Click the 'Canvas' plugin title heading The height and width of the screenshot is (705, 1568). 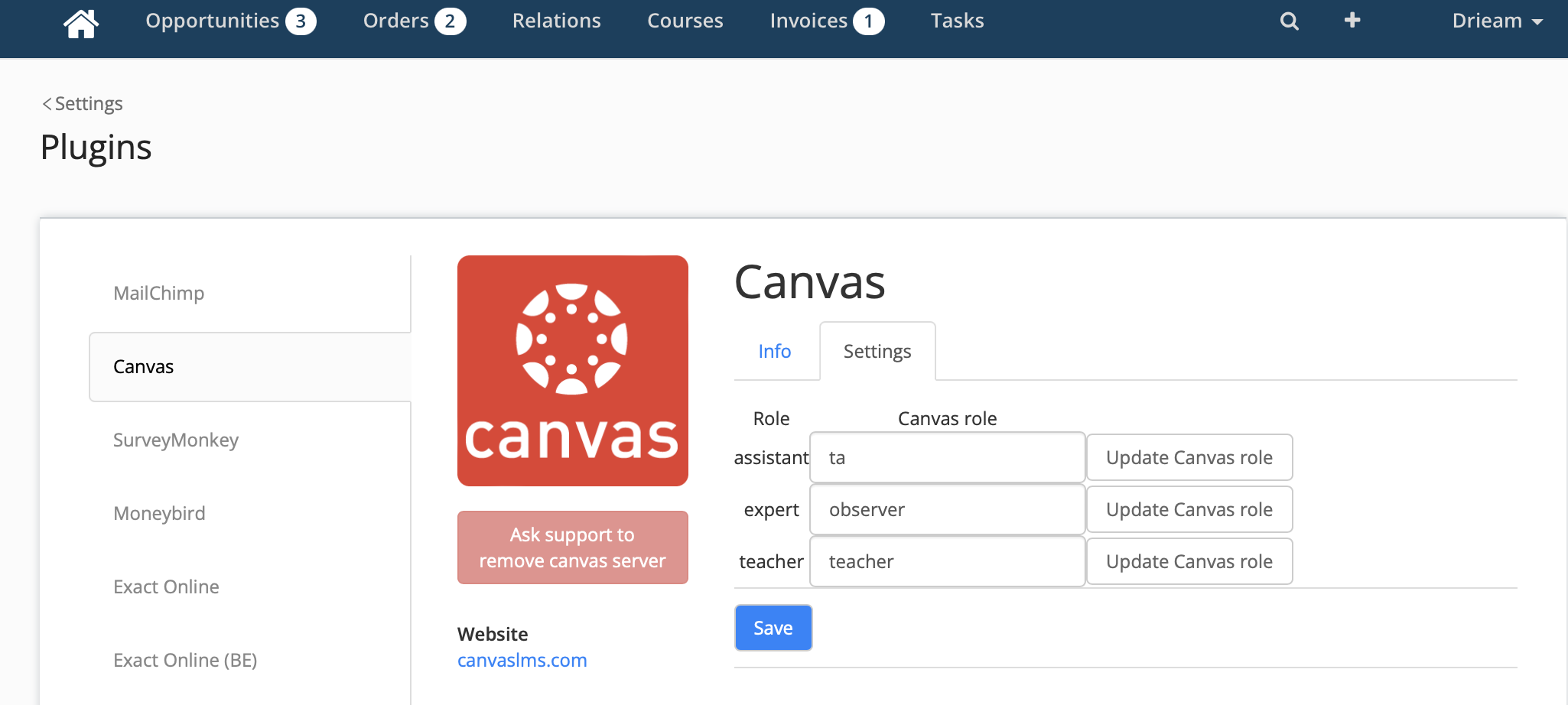(x=810, y=281)
